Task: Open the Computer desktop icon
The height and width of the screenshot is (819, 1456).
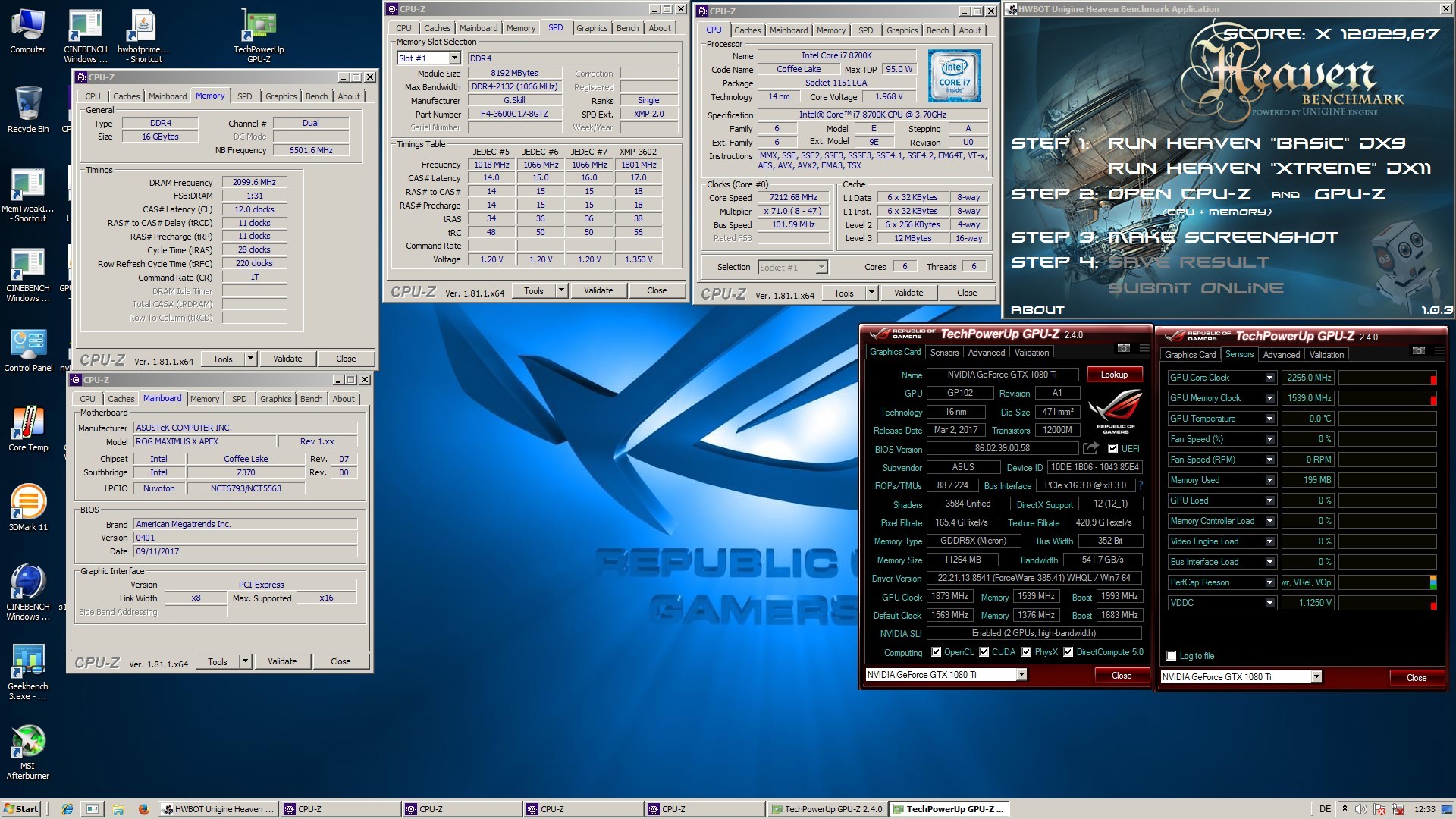Action: pos(27,32)
